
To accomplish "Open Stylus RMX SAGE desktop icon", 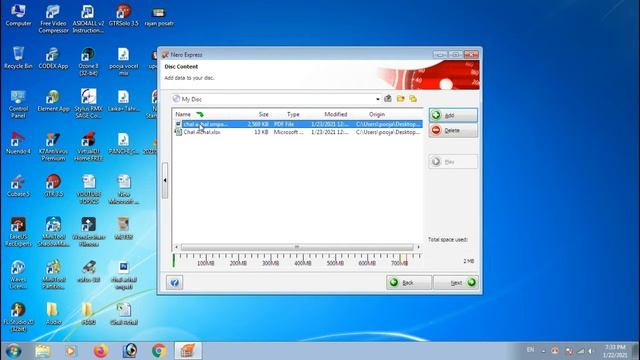I will [x=88, y=104].
